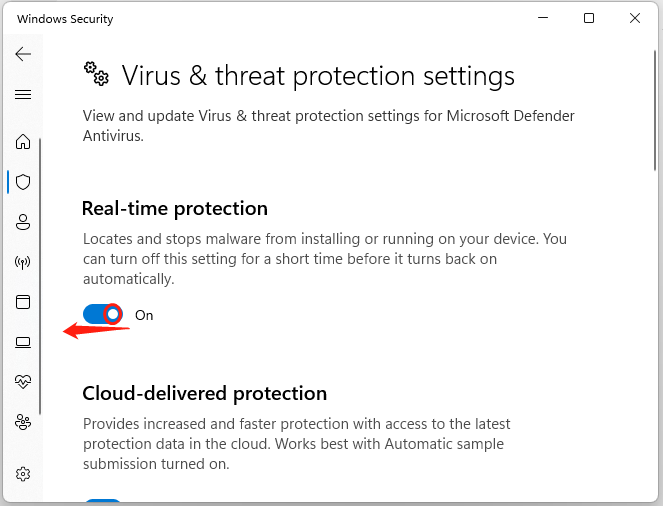Turn off the Real-time protection toggle
The width and height of the screenshot is (663, 506).
(x=102, y=314)
